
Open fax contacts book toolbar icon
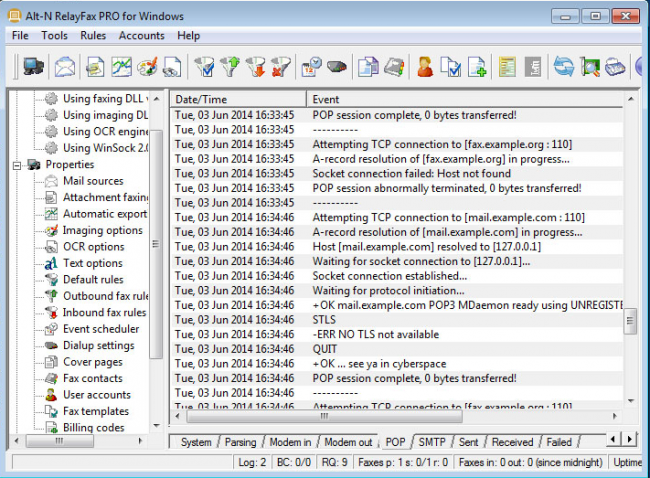(394, 67)
